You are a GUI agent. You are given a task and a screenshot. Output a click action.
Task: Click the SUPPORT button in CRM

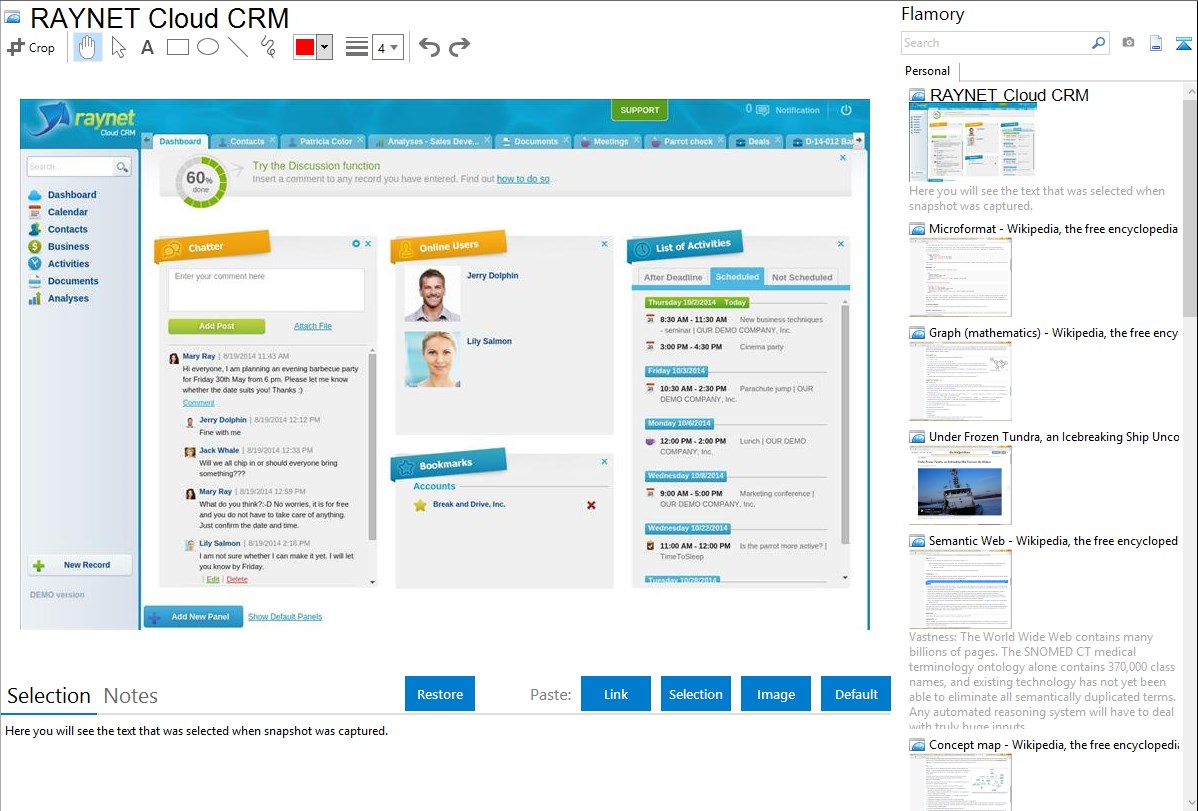click(x=639, y=110)
